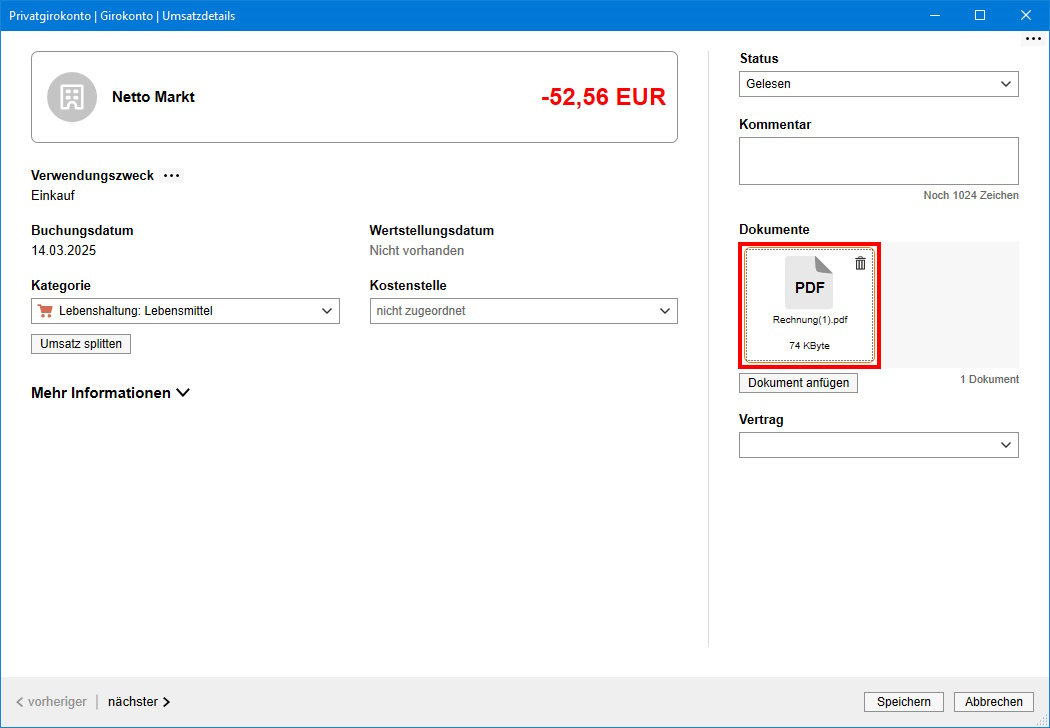
Task: Click the Umsatz splitten button
Action: click(x=81, y=344)
